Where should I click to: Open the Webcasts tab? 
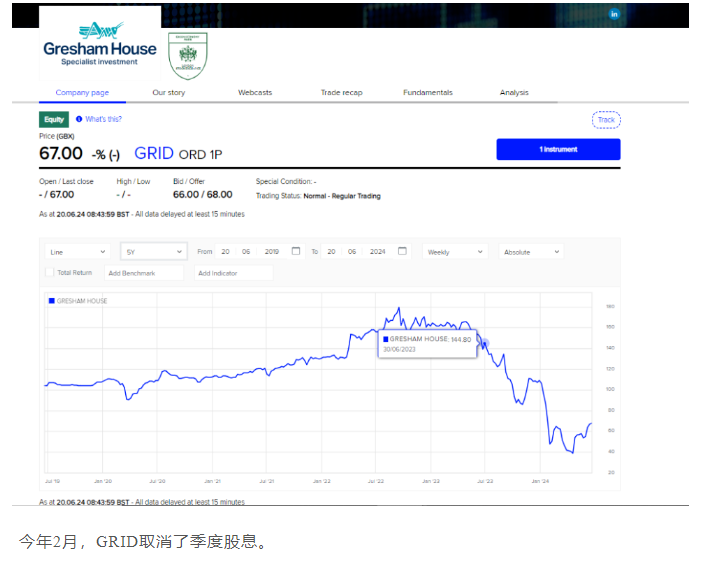255,92
